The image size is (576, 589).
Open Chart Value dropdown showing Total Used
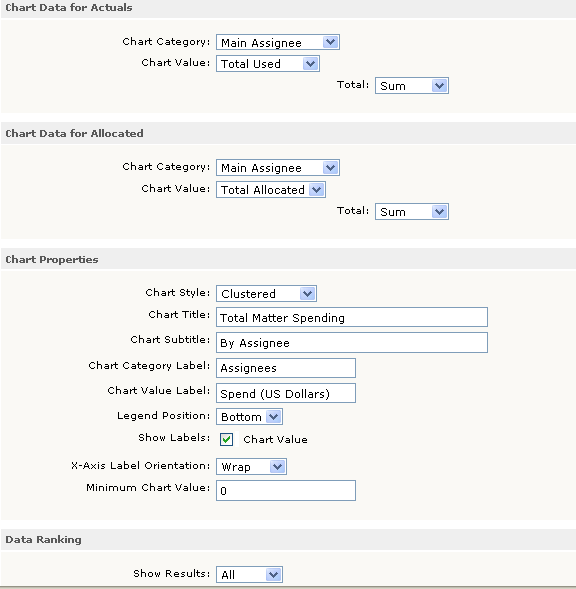tap(268, 63)
